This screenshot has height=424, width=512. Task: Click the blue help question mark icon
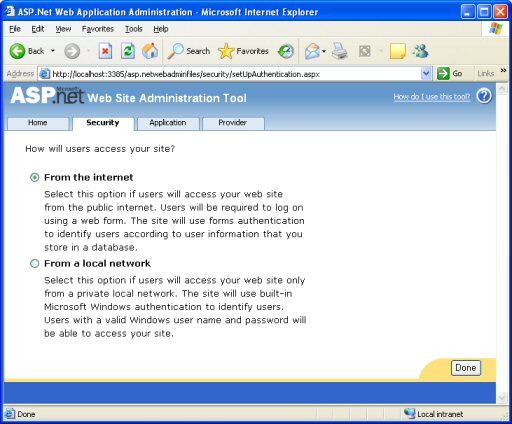484,96
